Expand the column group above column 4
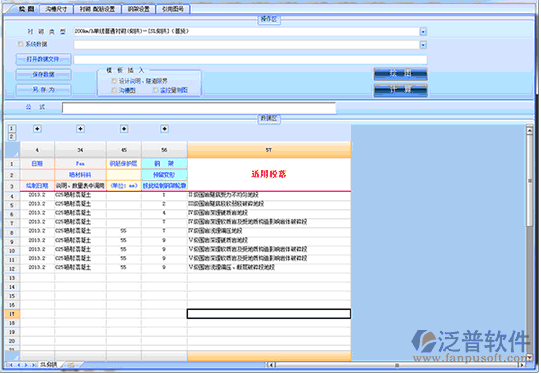The image size is (541, 374). (37, 129)
